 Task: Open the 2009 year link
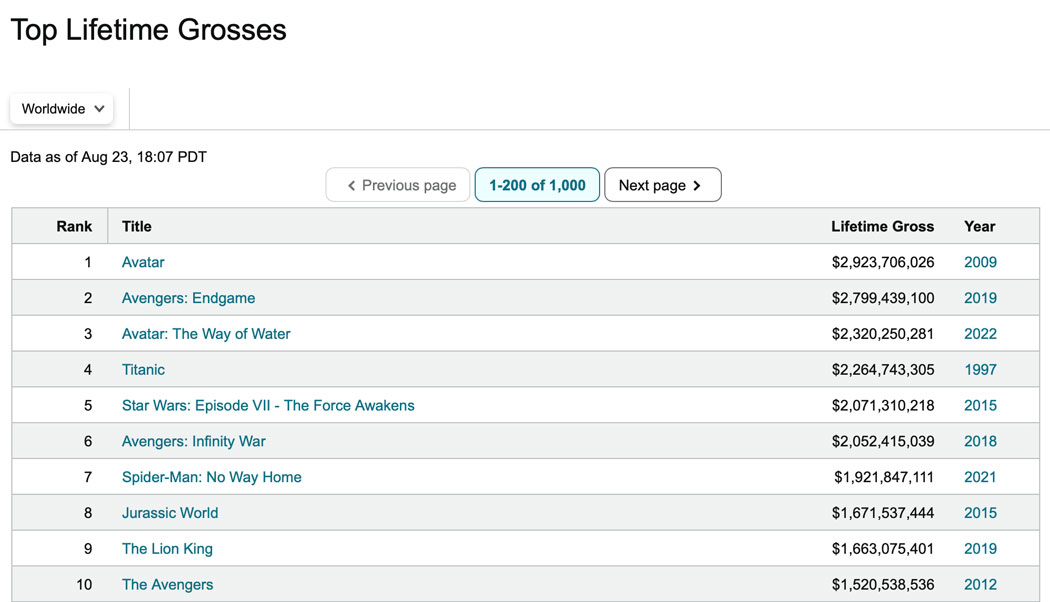tap(980, 262)
